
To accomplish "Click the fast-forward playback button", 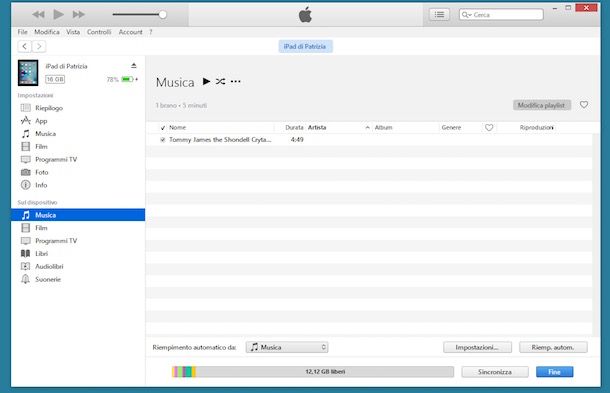I will tap(79, 15).
